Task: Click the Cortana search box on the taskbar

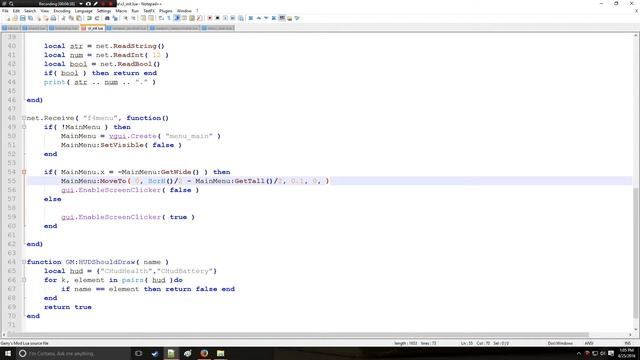Action: (x=73, y=353)
